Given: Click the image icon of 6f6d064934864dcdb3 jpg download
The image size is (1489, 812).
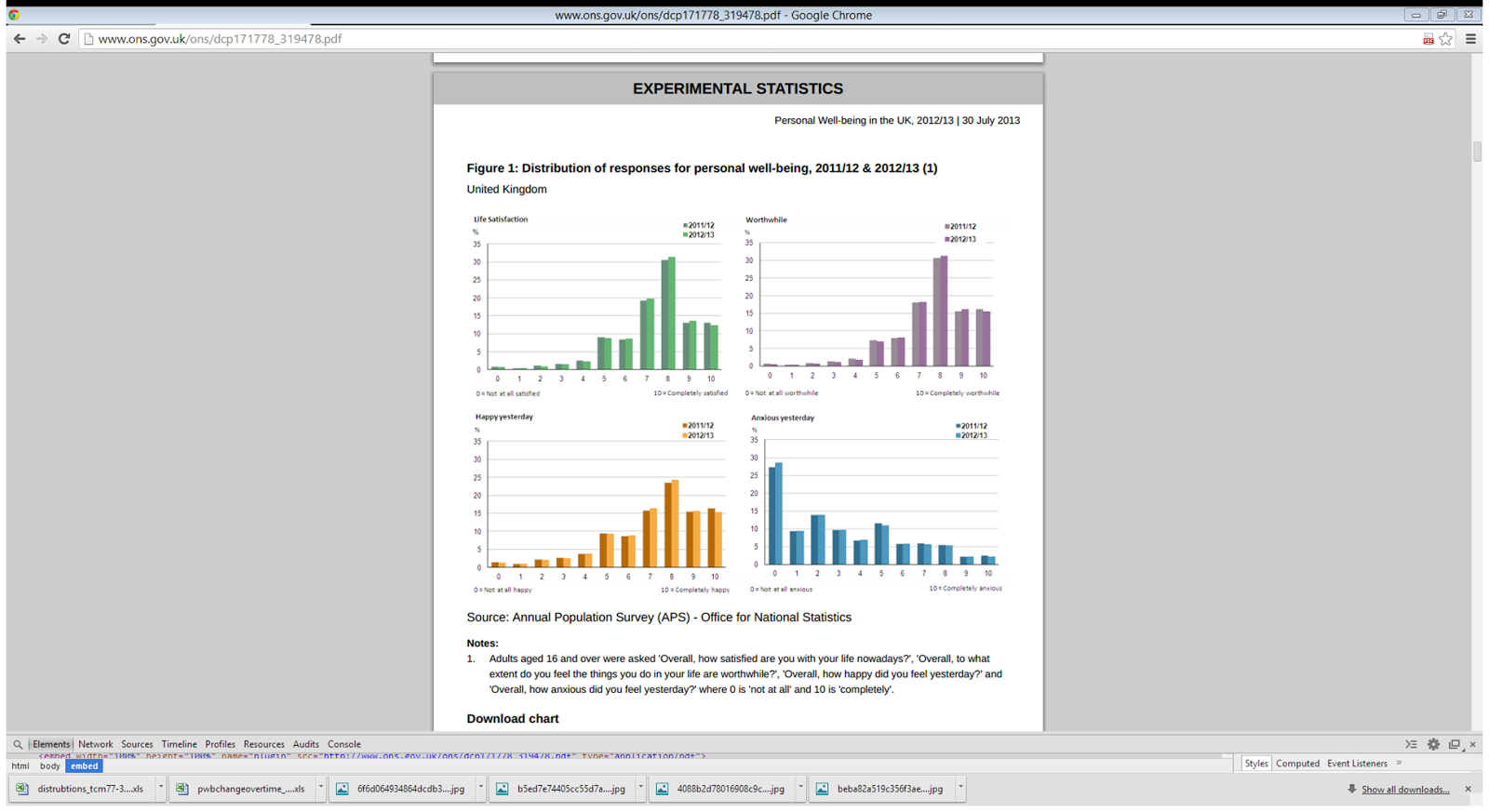Looking at the screenshot, I should point(342,789).
